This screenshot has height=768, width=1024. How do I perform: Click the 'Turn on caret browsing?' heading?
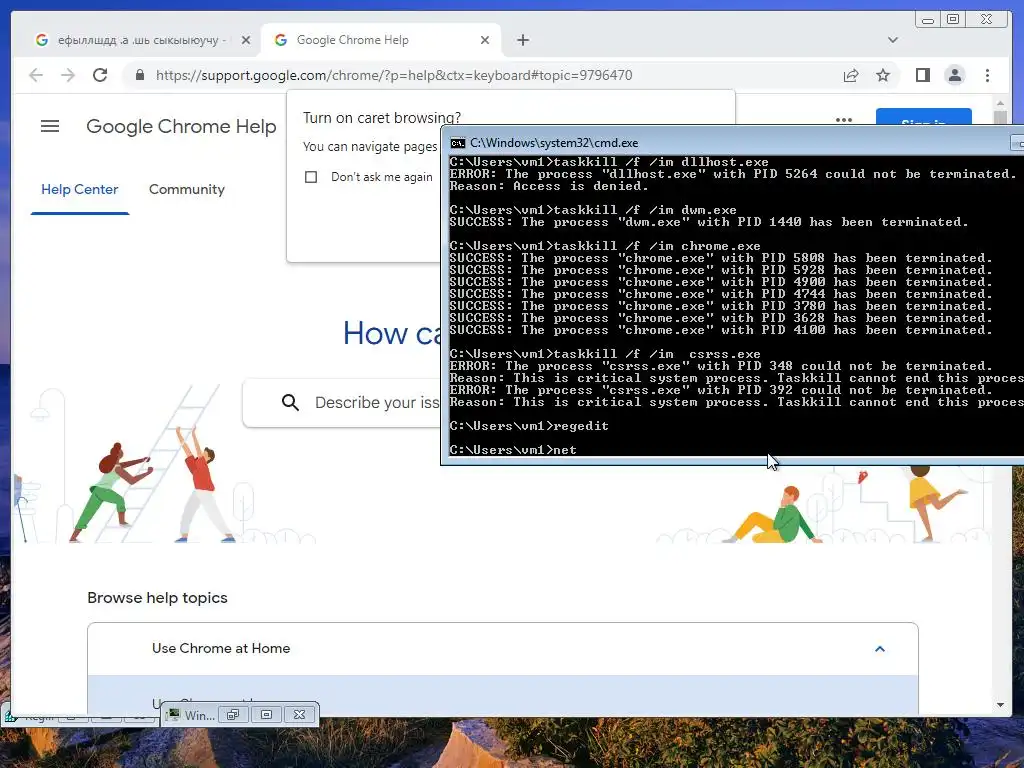click(x=382, y=118)
